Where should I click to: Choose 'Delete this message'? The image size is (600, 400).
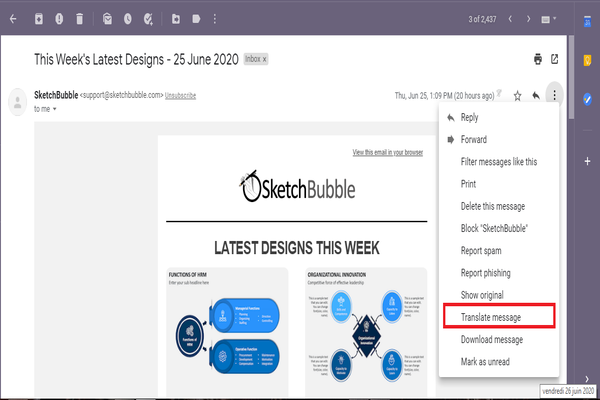(499, 206)
